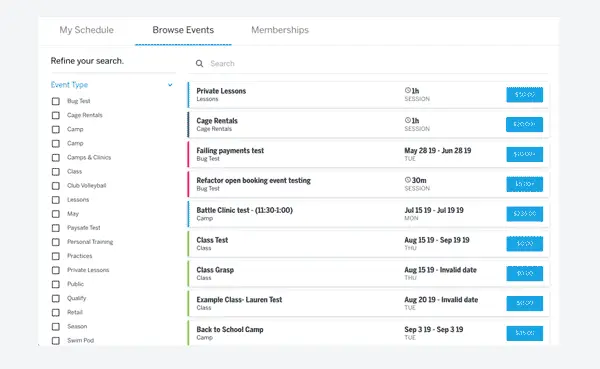This screenshot has width=600, height=369.
Task: Open the Back to School Camp event
Action: coord(230,330)
